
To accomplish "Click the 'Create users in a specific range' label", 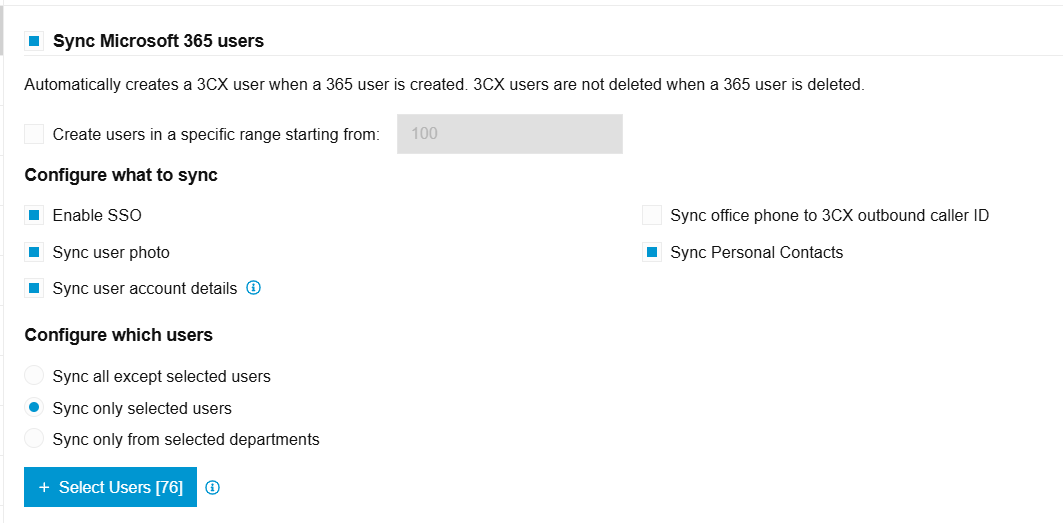I will (x=216, y=134).
